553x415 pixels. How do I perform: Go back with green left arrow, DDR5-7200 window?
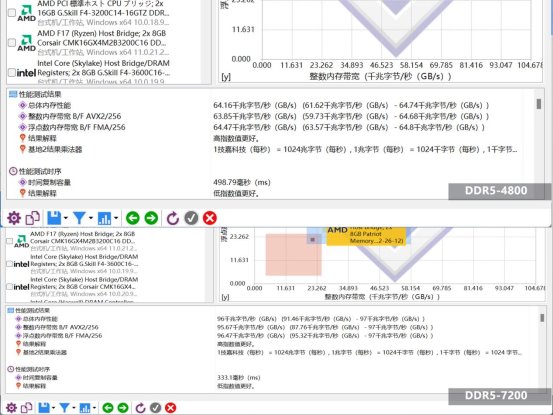(108, 408)
